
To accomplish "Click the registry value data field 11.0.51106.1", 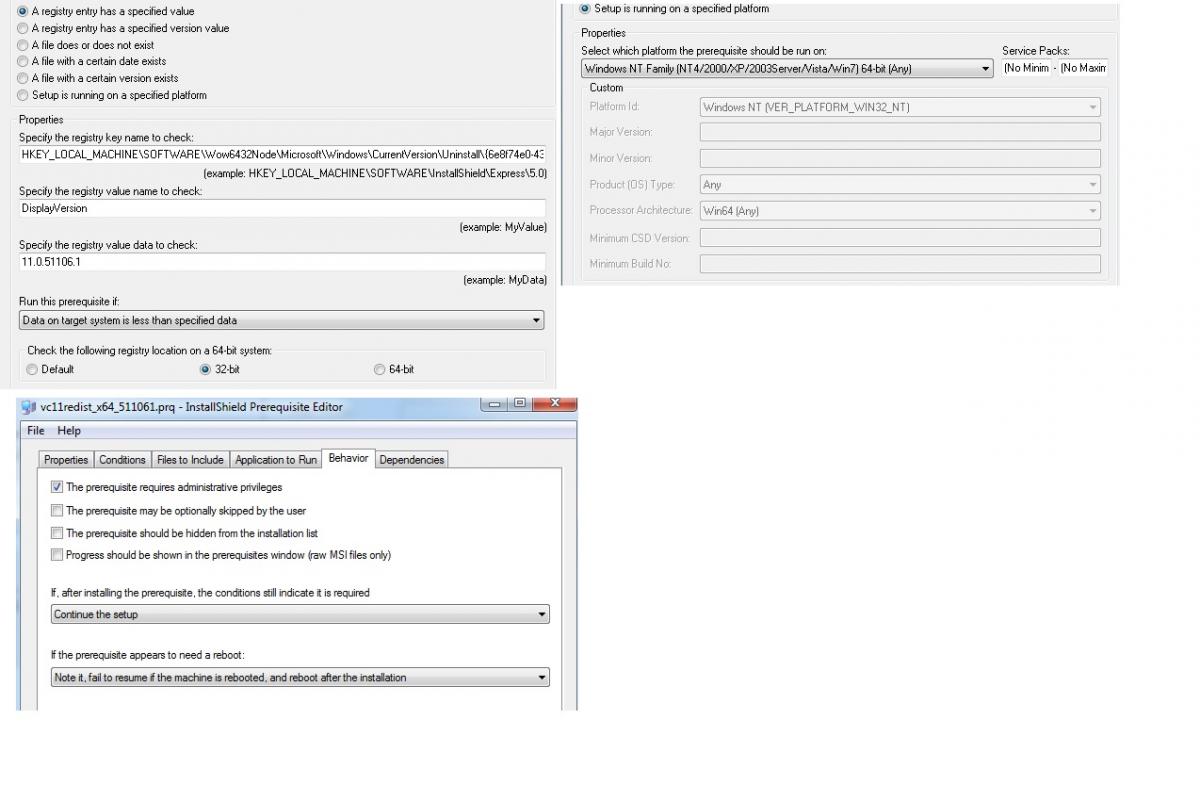I will click(x=282, y=262).
